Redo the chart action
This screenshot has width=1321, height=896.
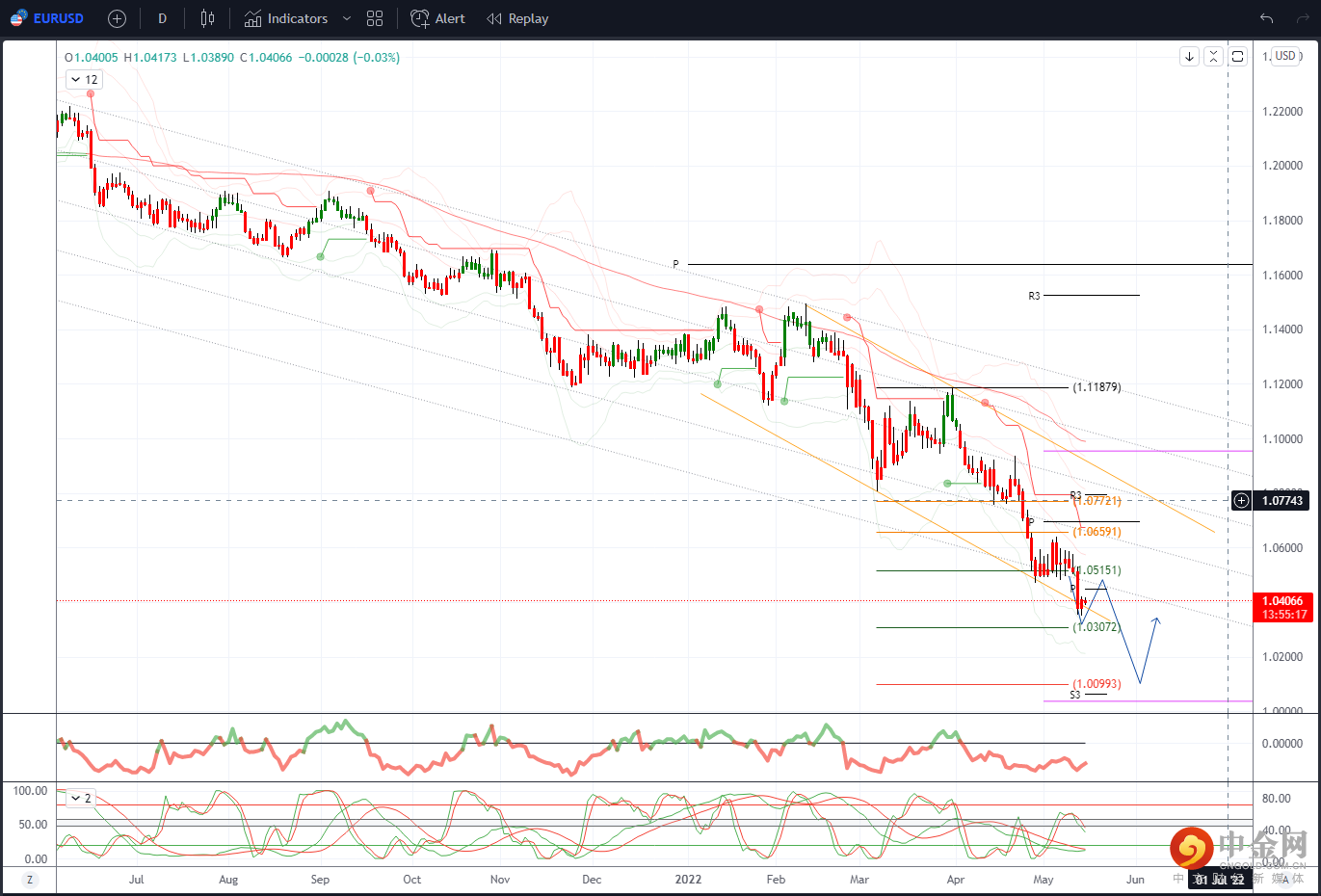(1305, 18)
